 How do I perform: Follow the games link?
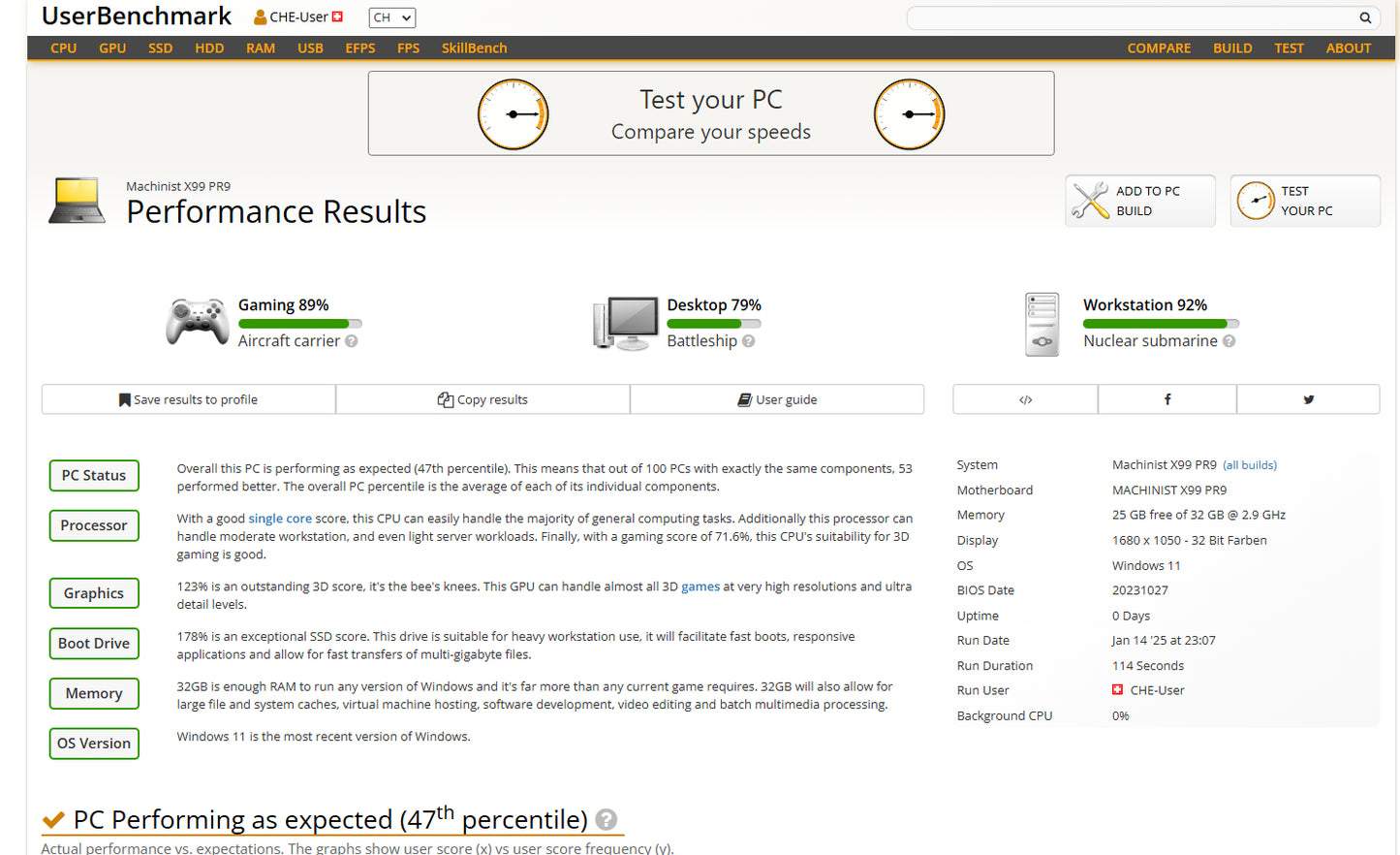point(700,586)
